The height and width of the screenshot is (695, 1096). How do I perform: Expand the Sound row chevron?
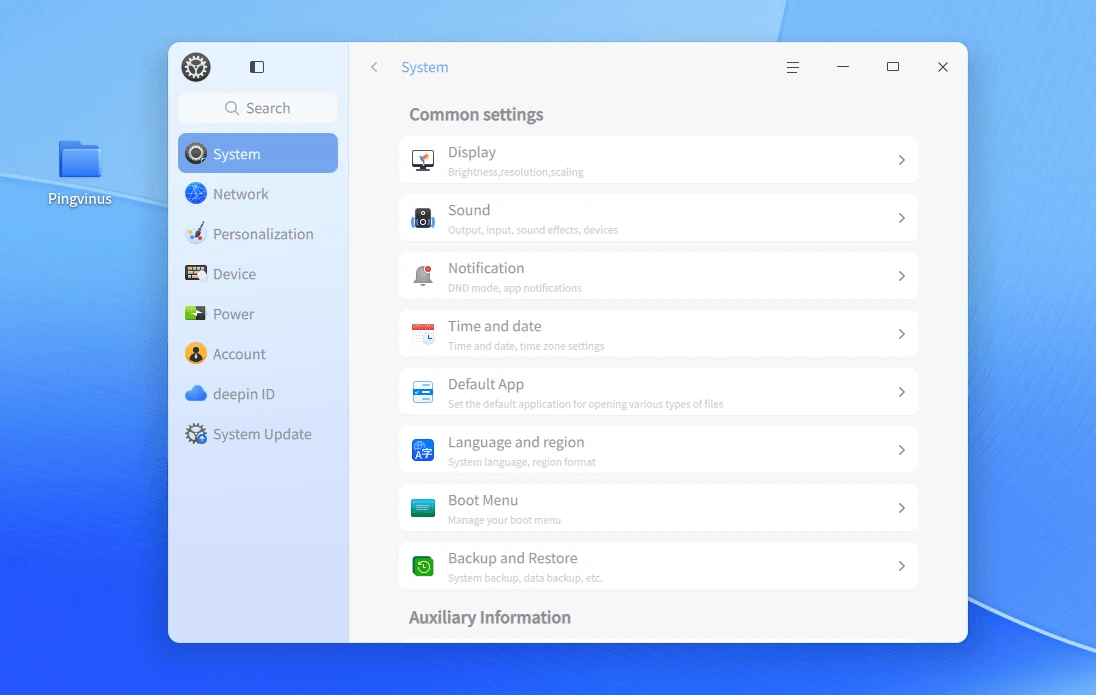(902, 218)
